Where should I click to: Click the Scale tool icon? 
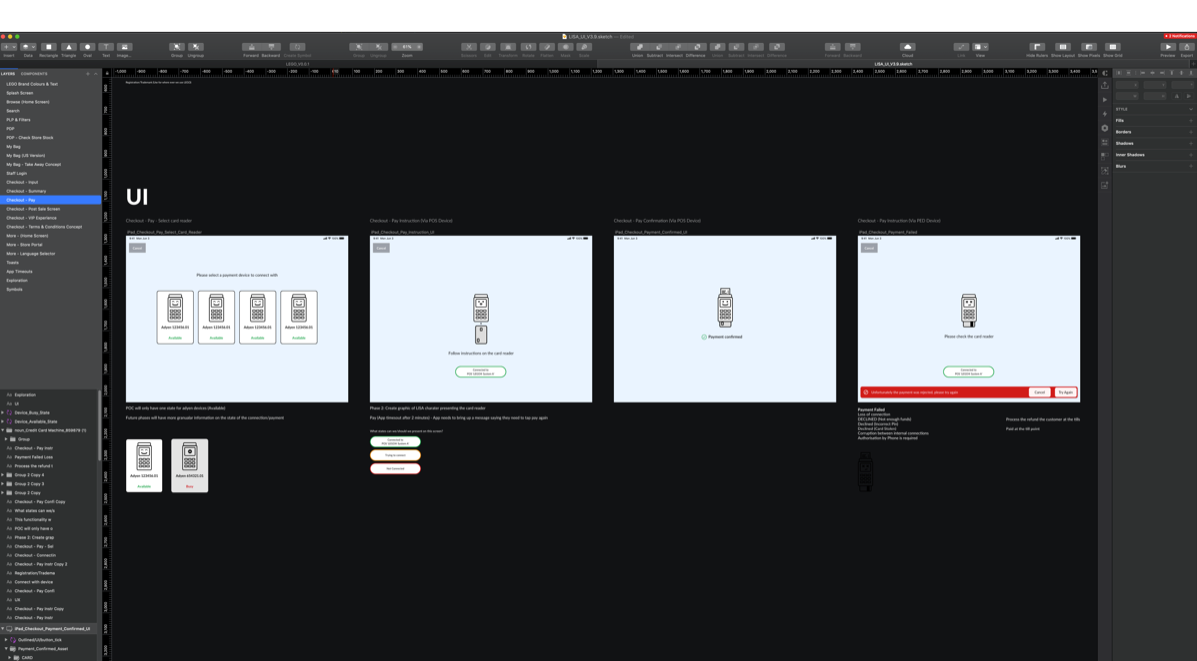pyautogui.click(x=584, y=47)
